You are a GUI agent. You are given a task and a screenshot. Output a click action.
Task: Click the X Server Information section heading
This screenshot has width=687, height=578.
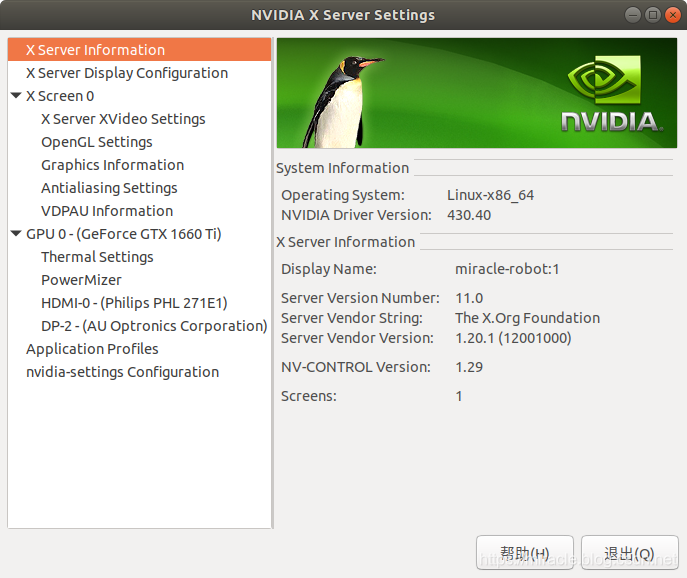pyautogui.click(x=345, y=242)
